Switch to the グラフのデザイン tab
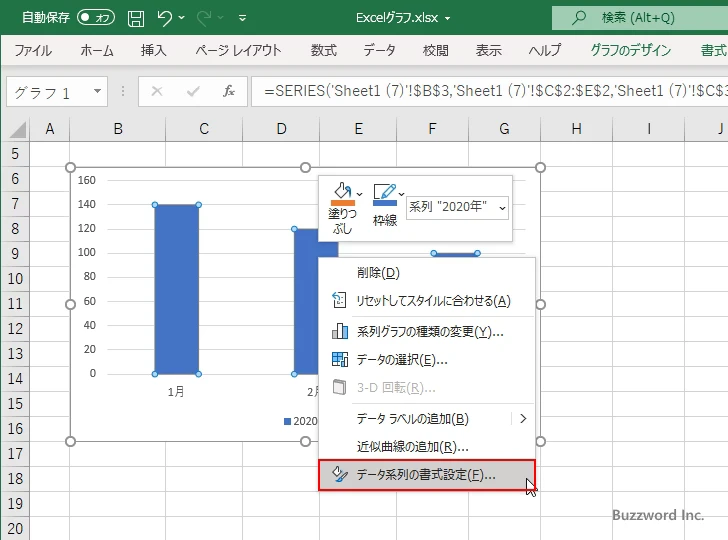Image resolution: width=728 pixels, height=540 pixels. click(630, 50)
